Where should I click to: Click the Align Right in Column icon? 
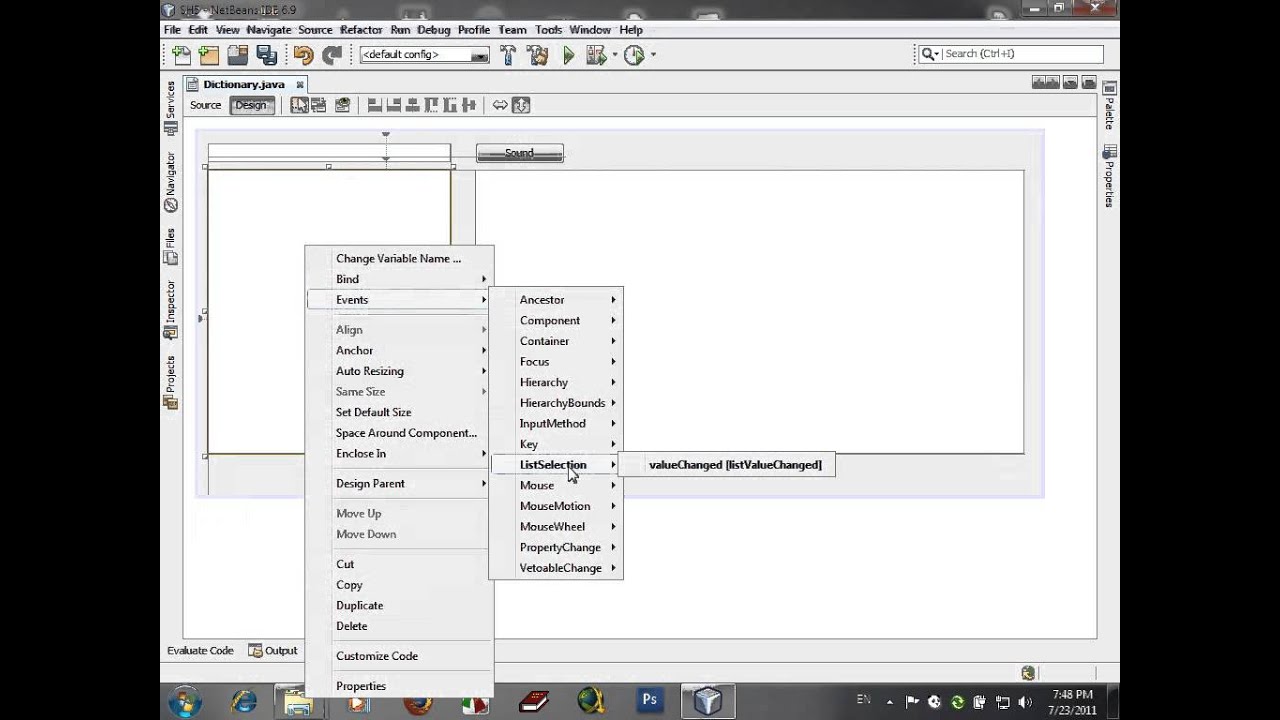393,105
